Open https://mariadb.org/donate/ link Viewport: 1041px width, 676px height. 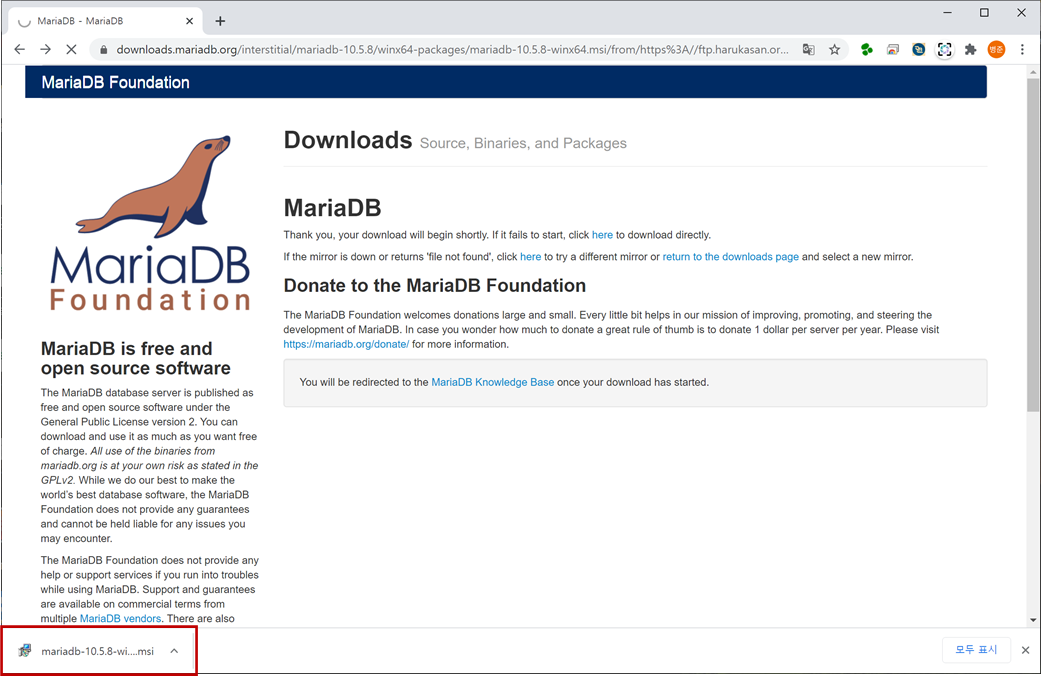346,345
